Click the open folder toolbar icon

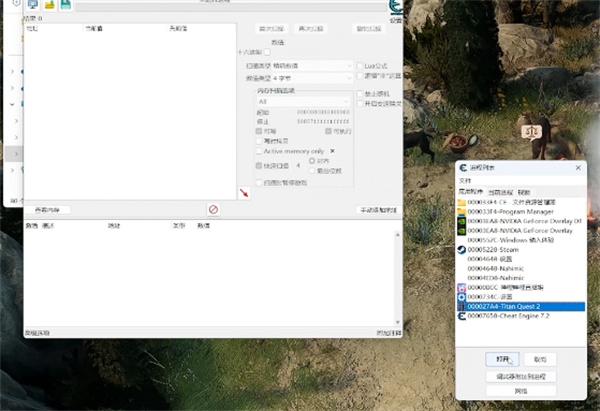(x=47, y=4)
